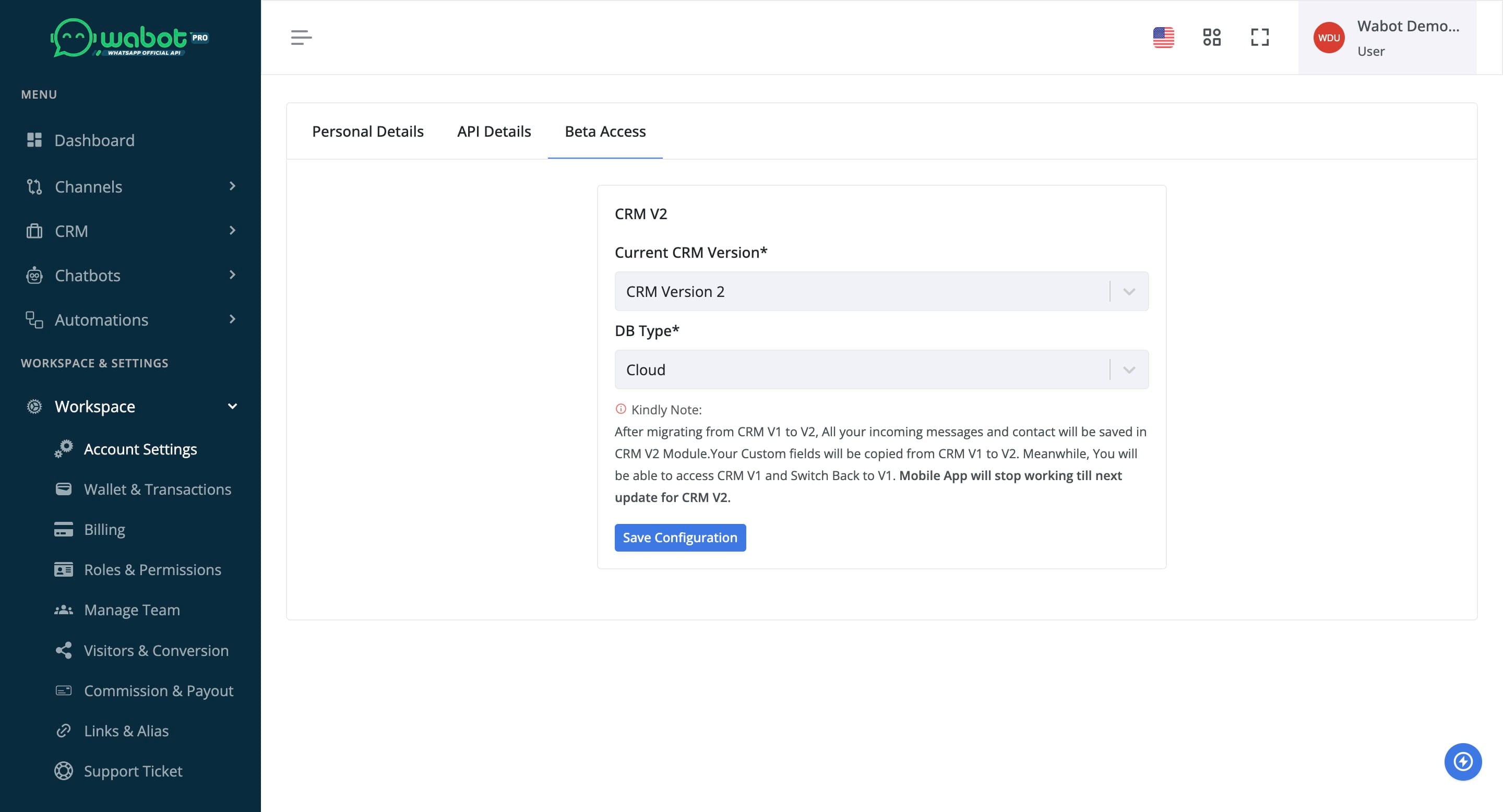Image resolution: width=1503 pixels, height=812 pixels.
Task: Open Wallet & Transactions page
Action: tap(157, 489)
